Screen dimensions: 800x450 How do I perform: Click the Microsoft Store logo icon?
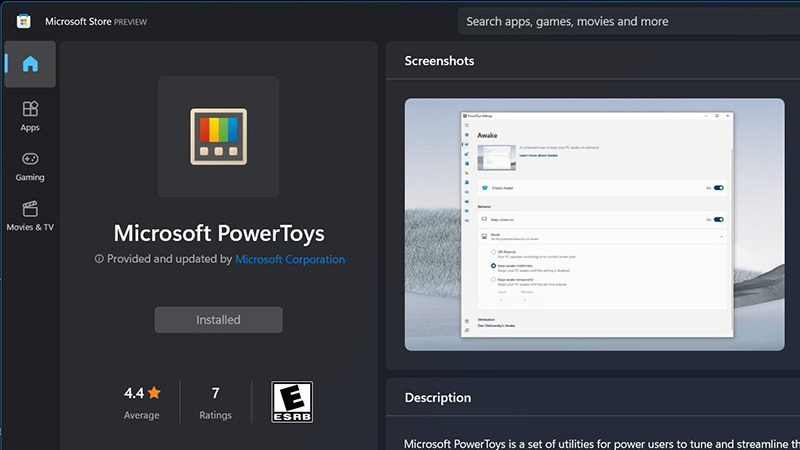[23, 21]
